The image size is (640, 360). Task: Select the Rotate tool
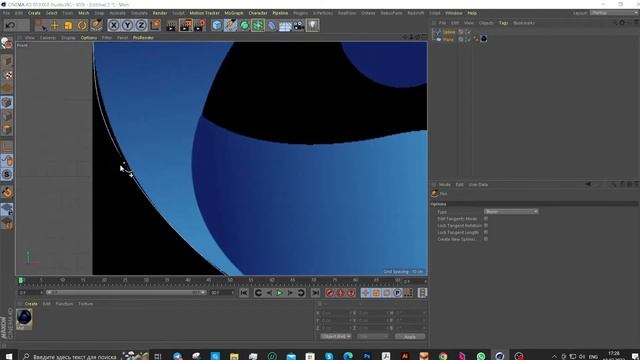[x=82, y=25]
